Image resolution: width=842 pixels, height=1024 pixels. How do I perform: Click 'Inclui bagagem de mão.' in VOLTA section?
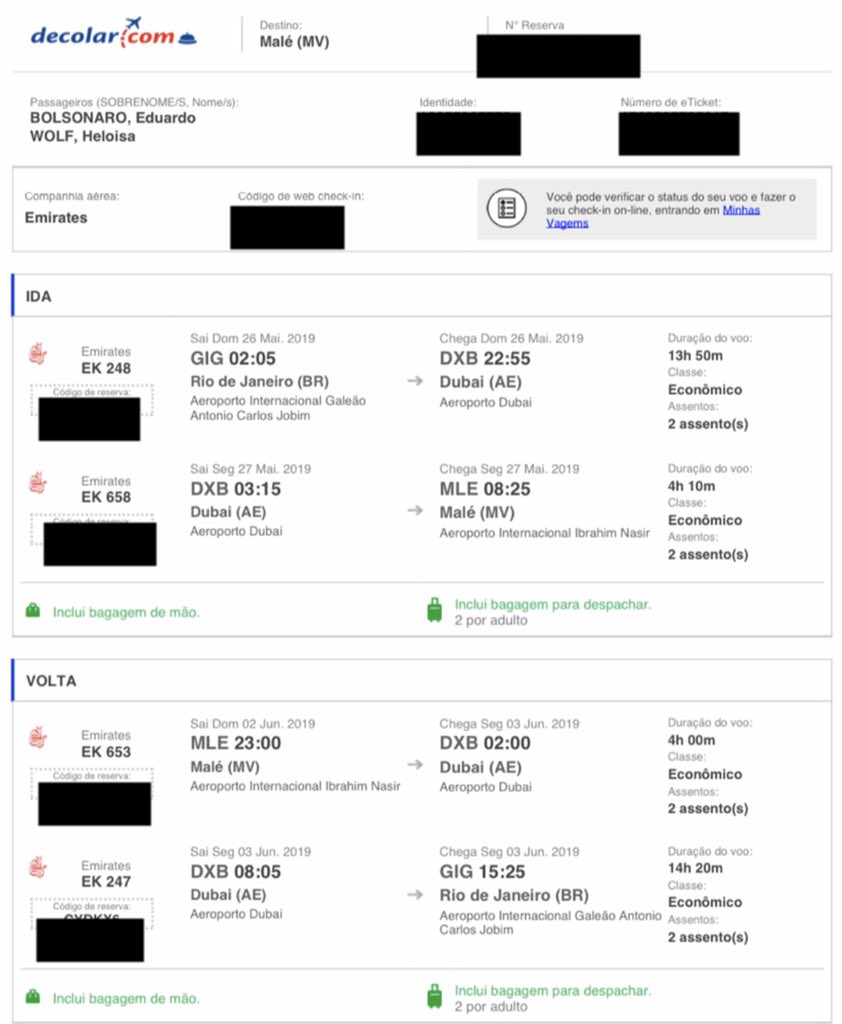click(x=126, y=999)
